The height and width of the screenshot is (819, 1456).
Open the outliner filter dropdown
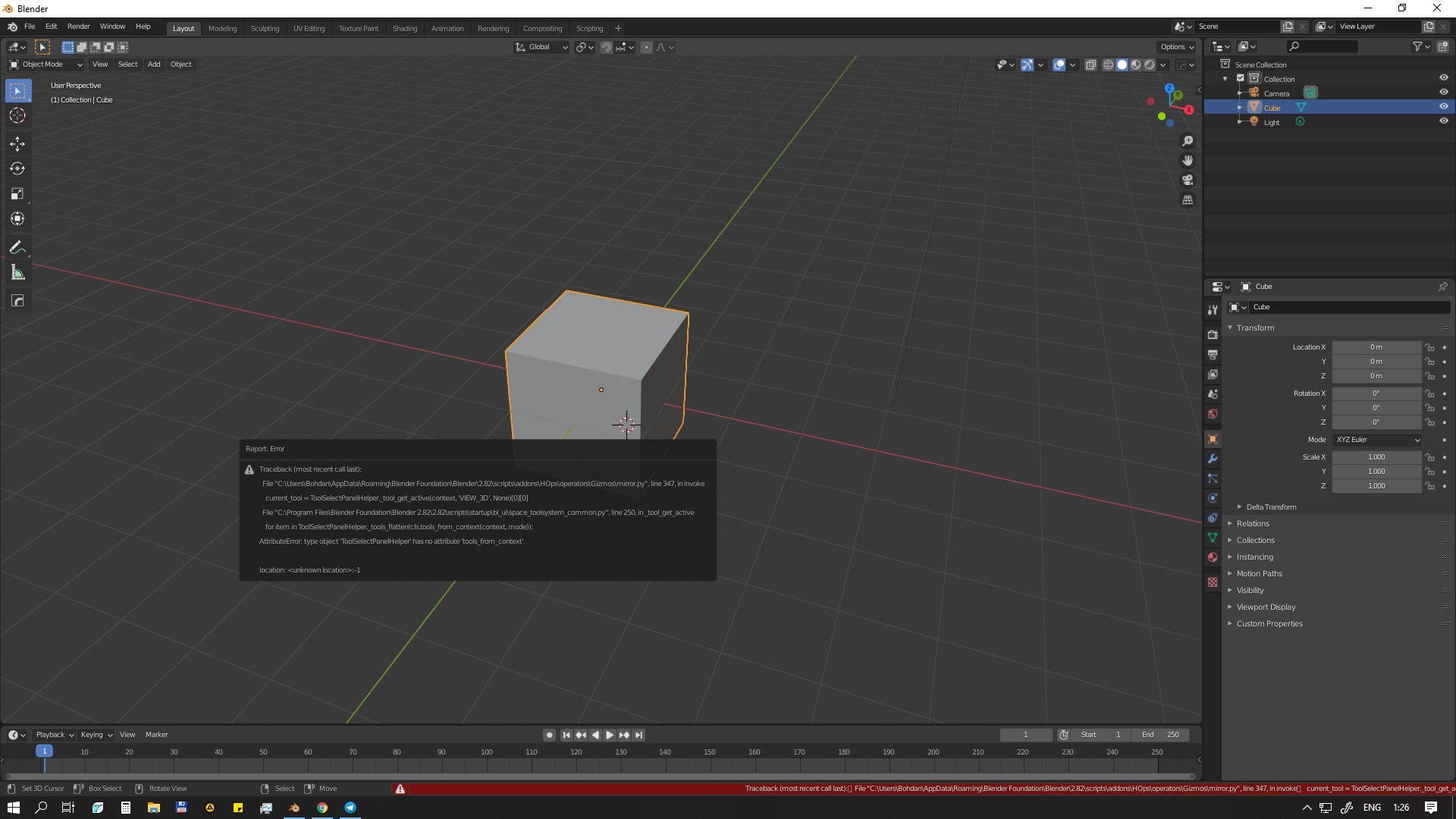click(x=1421, y=47)
